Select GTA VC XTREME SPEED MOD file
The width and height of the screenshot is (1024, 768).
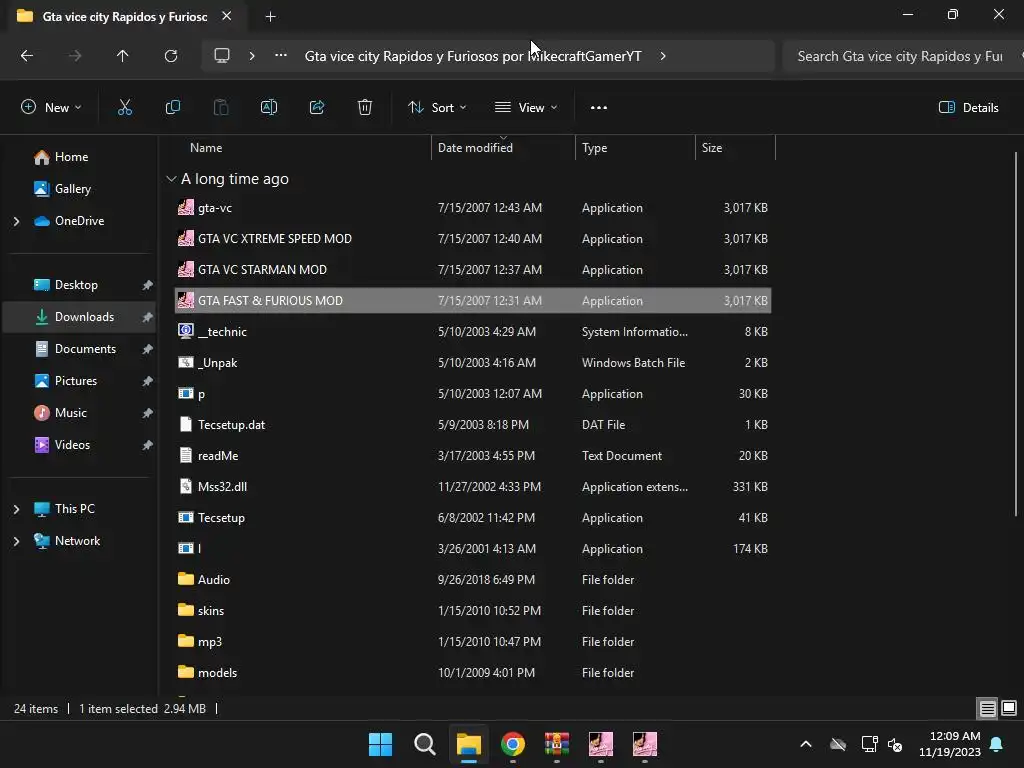click(x=473, y=238)
